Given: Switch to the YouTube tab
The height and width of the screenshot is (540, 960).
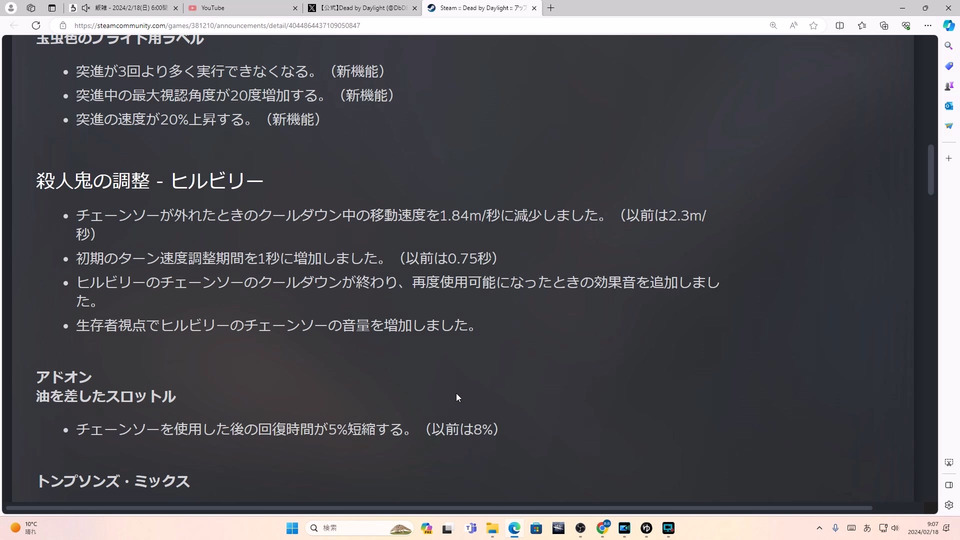Looking at the screenshot, I should 241,8.
